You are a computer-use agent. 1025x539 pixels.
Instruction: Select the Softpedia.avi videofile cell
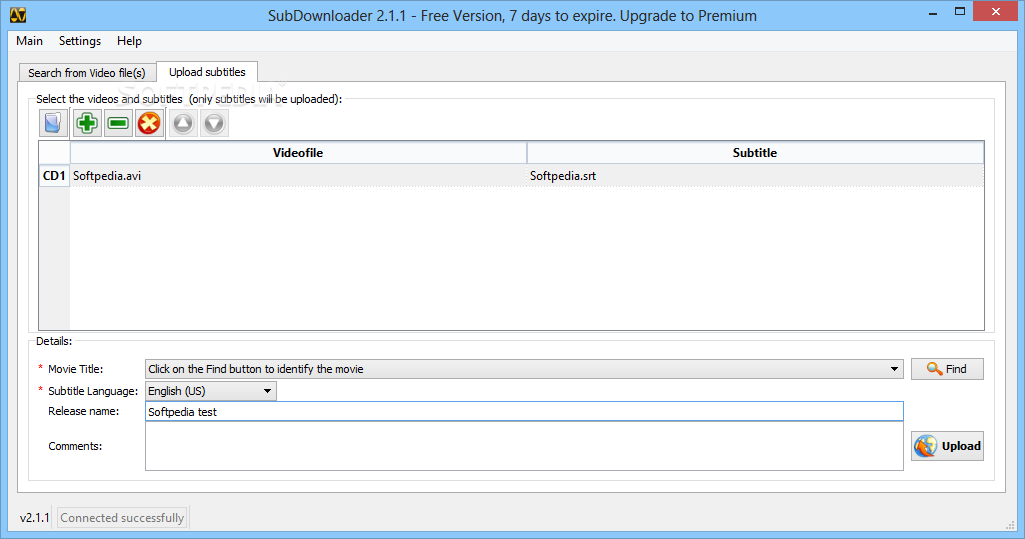(x=298, y=176)
